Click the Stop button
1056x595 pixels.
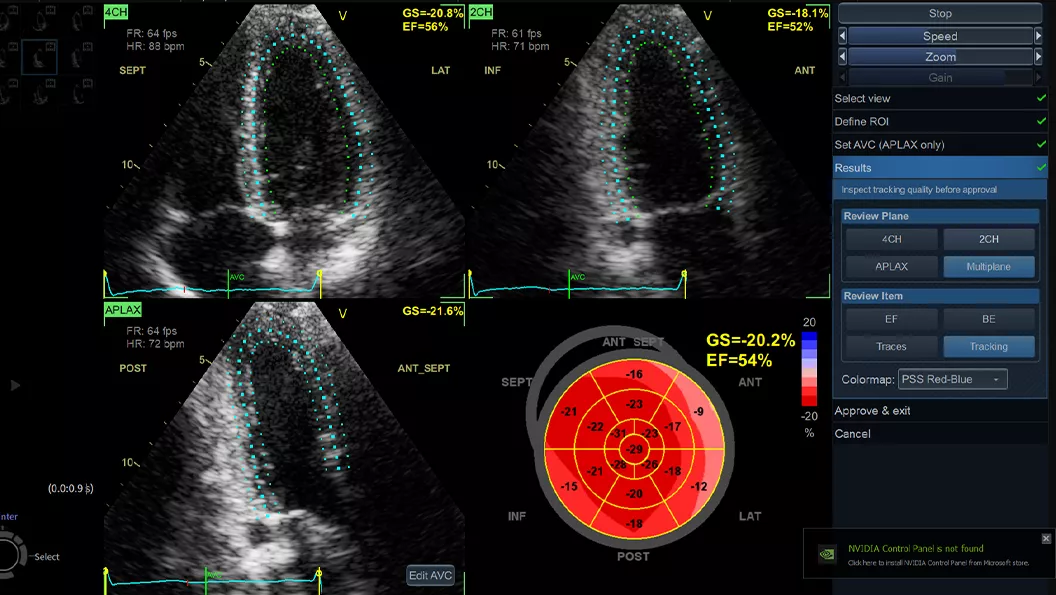[940, 13]
